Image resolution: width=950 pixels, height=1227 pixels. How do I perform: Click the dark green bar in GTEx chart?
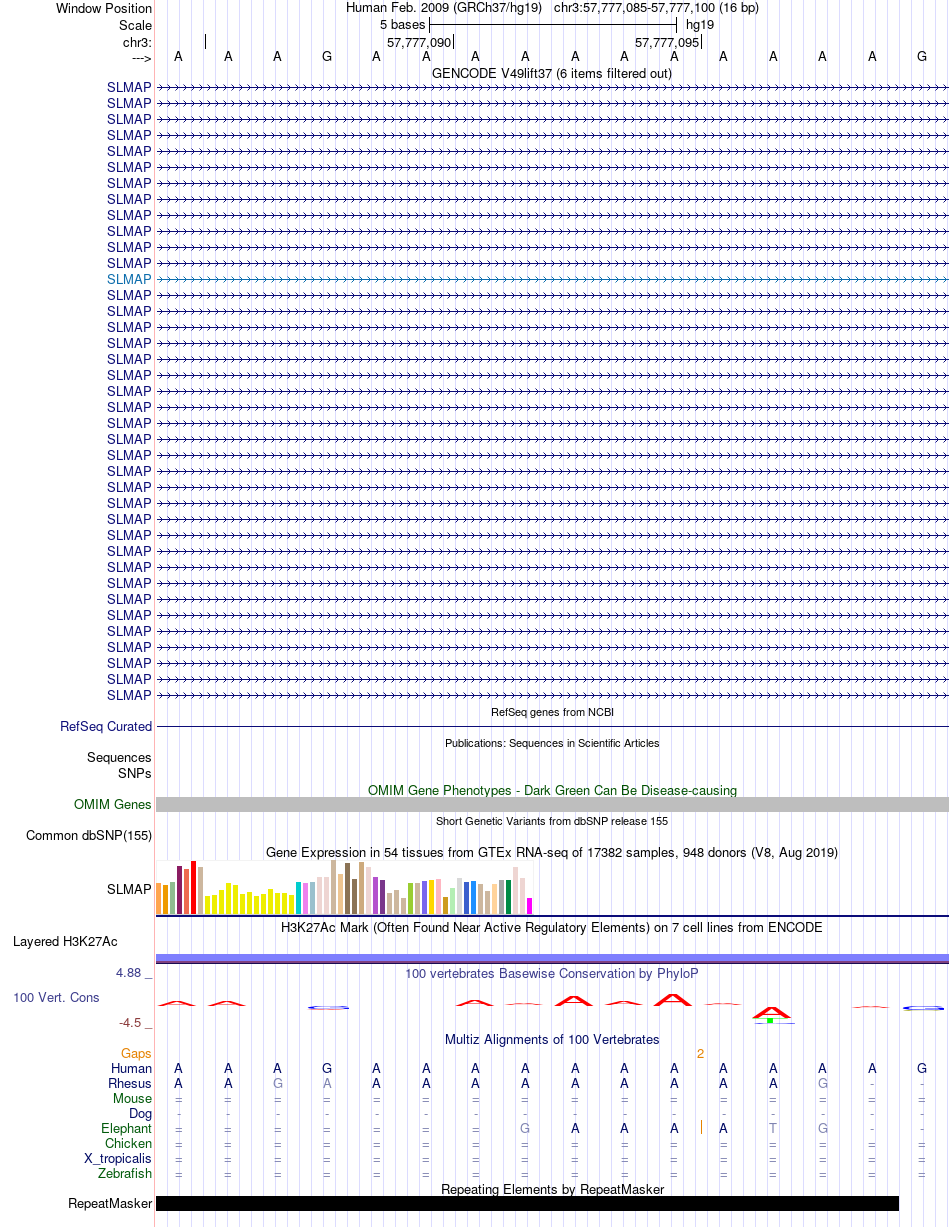point(509,897)
